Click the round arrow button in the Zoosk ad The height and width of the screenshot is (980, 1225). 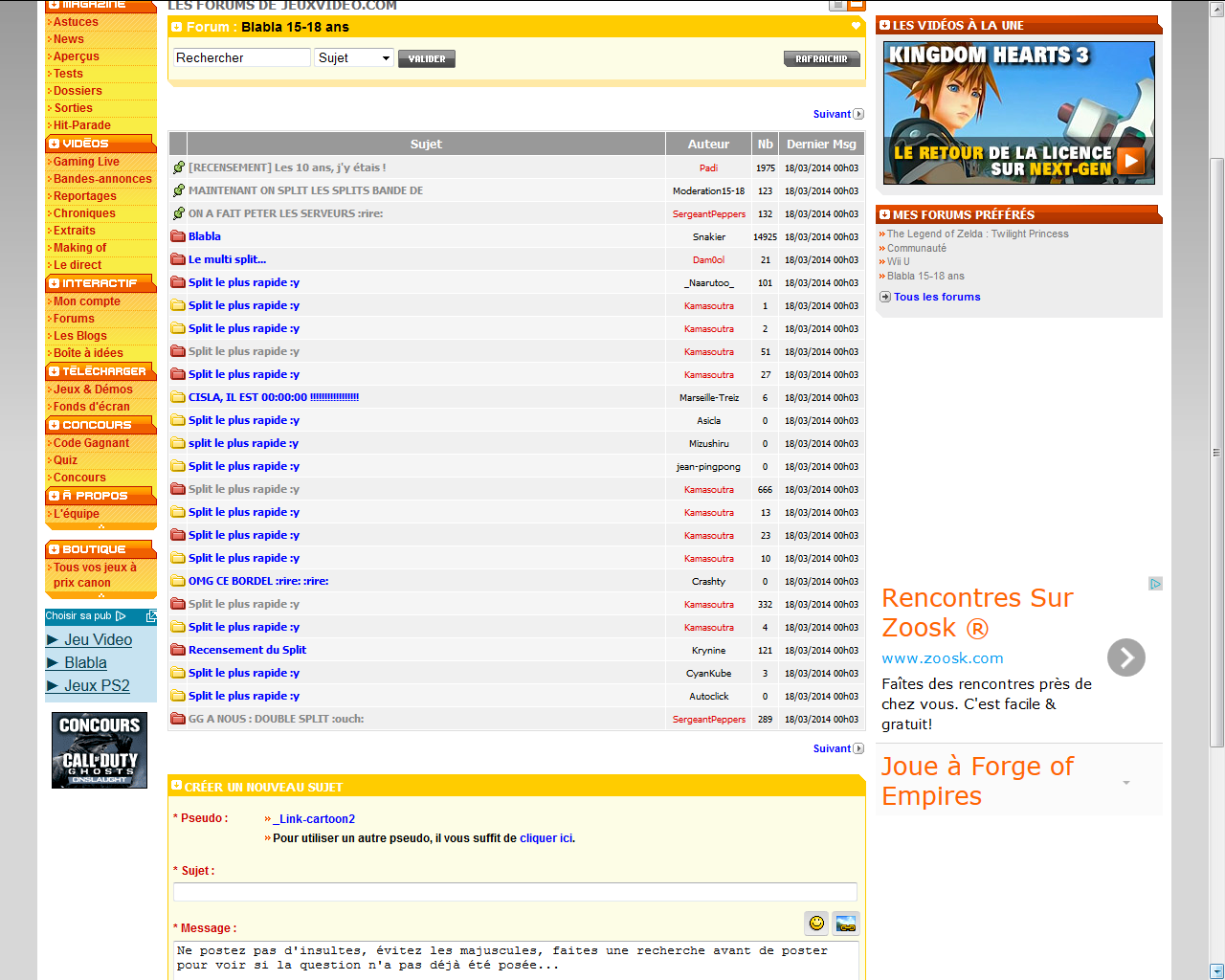pyautogui.click(x=1126, y=657)
